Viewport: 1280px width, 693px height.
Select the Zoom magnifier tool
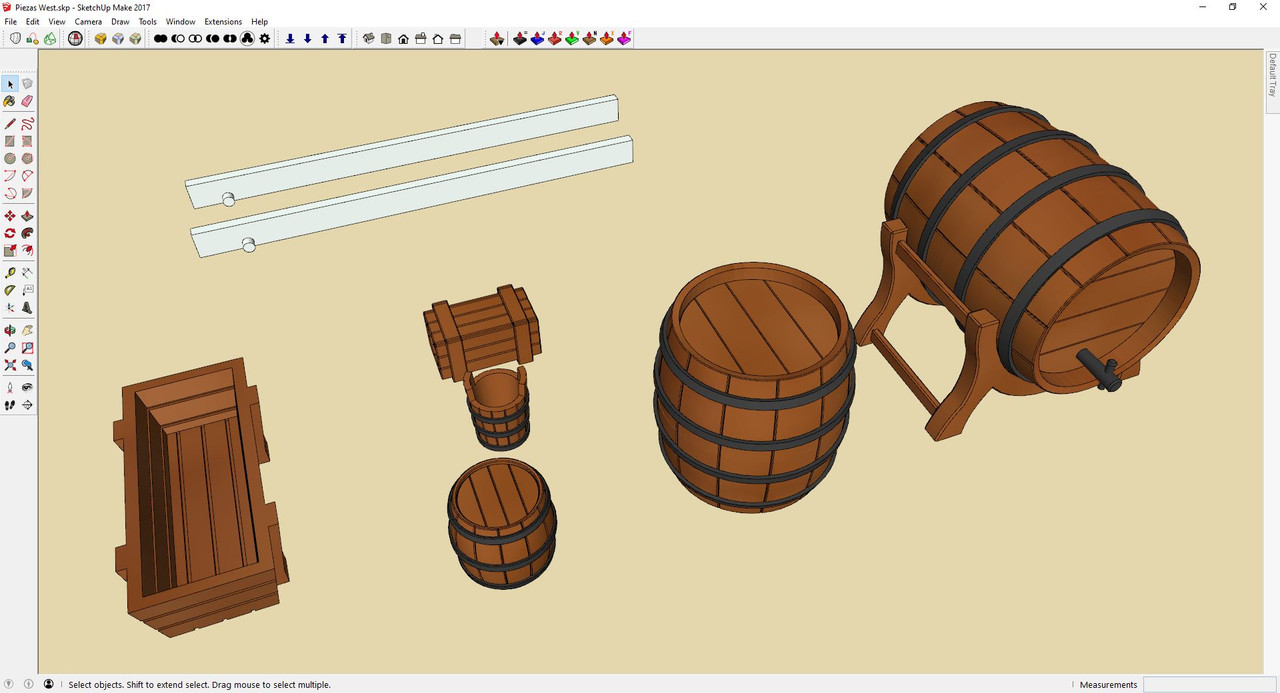10,348
